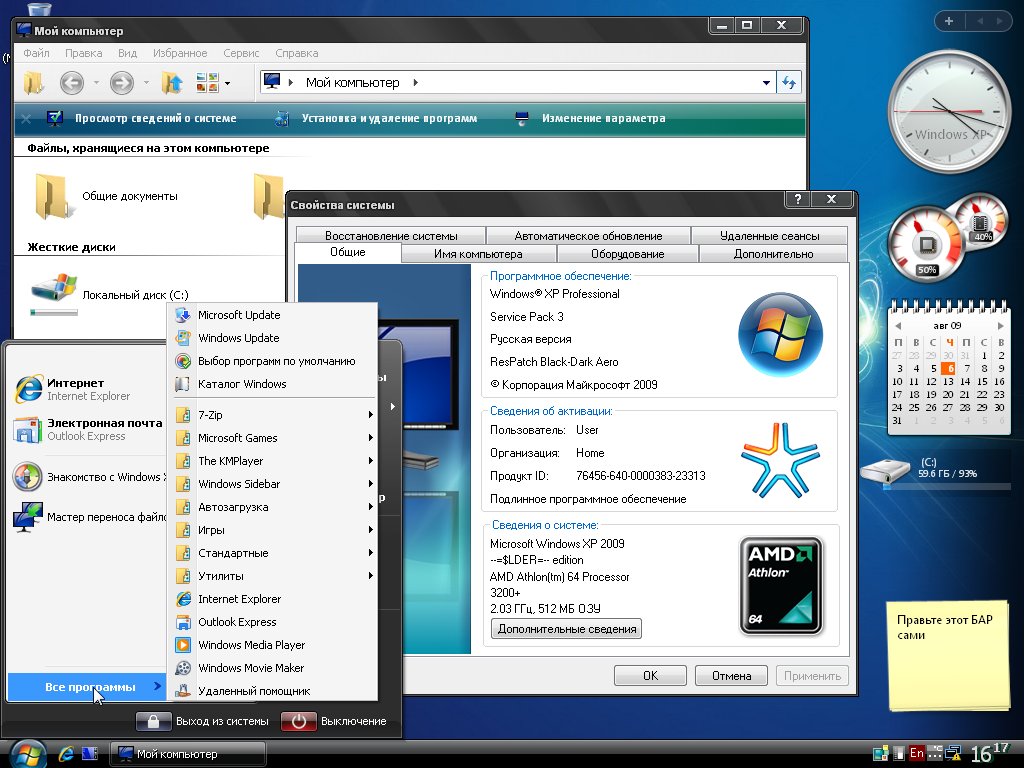Screen dimensions: 1024x768
Task: Click Интернет Internet Explorer pinned item
Action: 88,389
